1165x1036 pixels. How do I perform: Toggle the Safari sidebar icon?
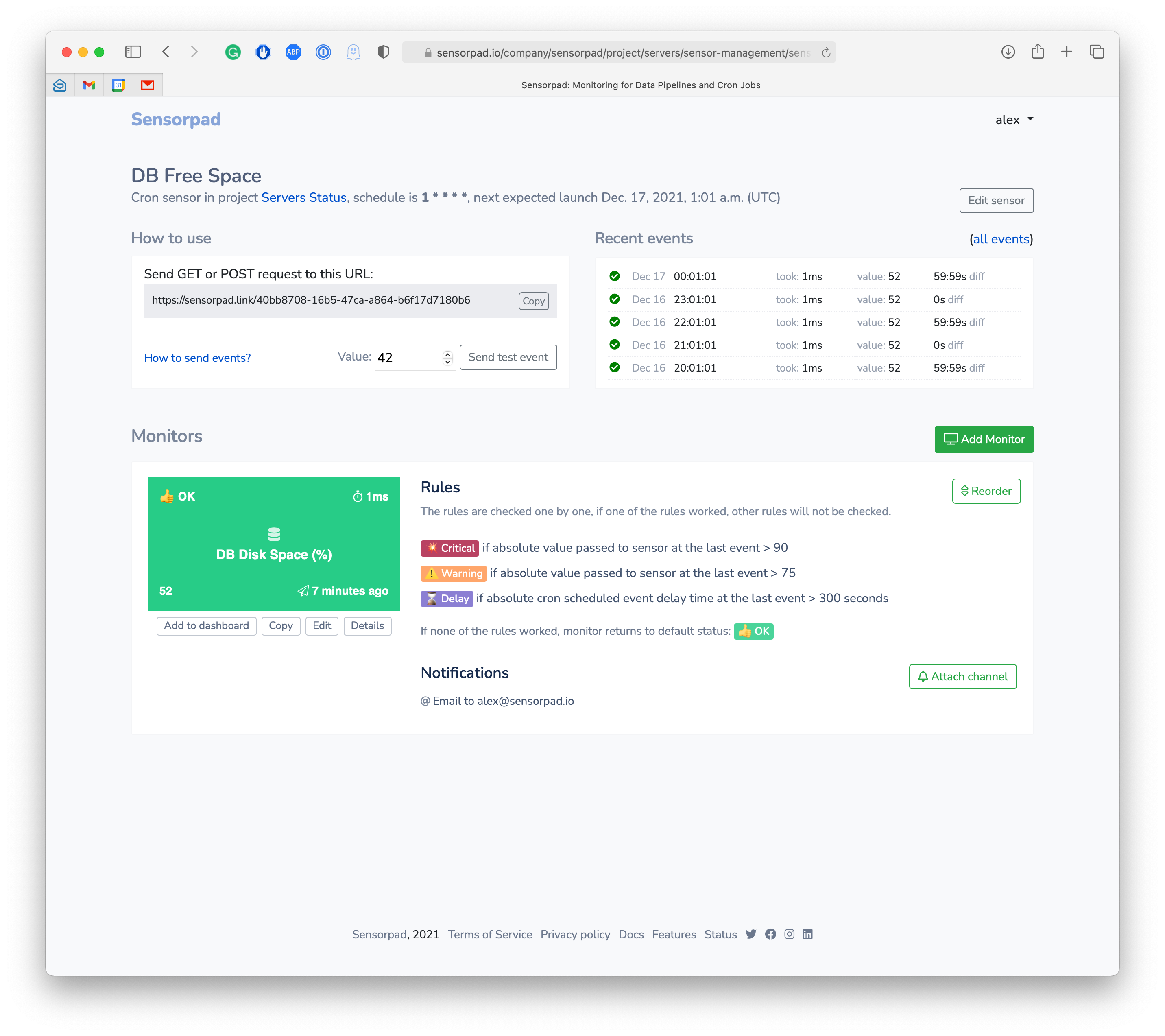coord(133,52)
